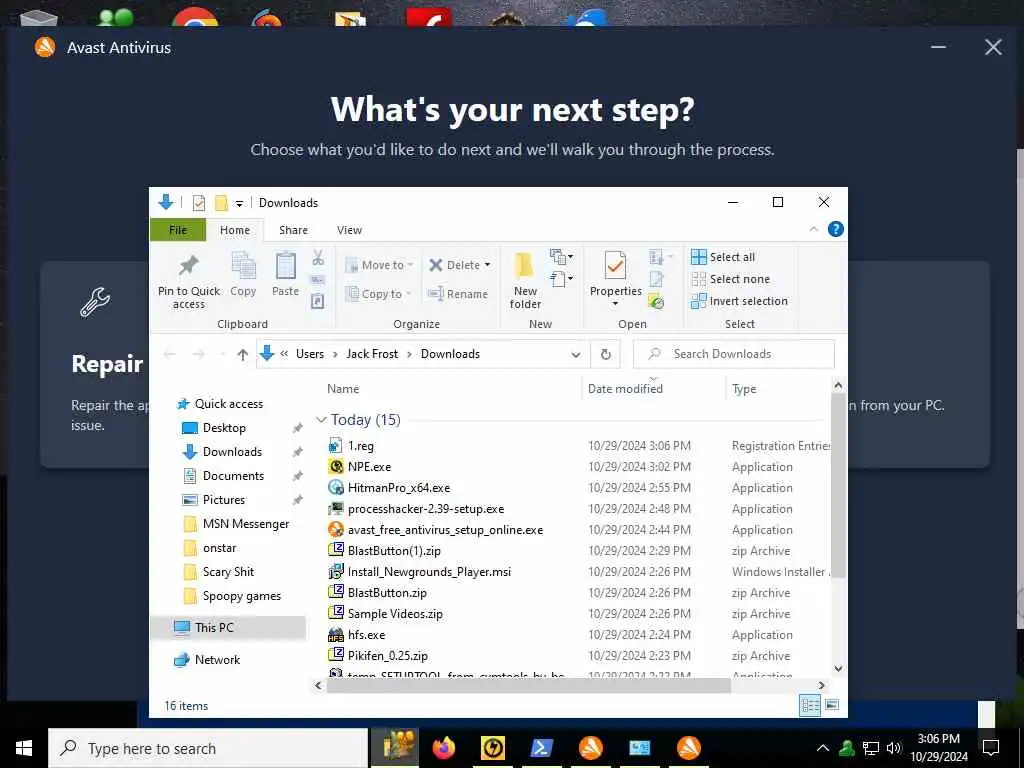Click Select all in the ribbon

tap(723, 257)
